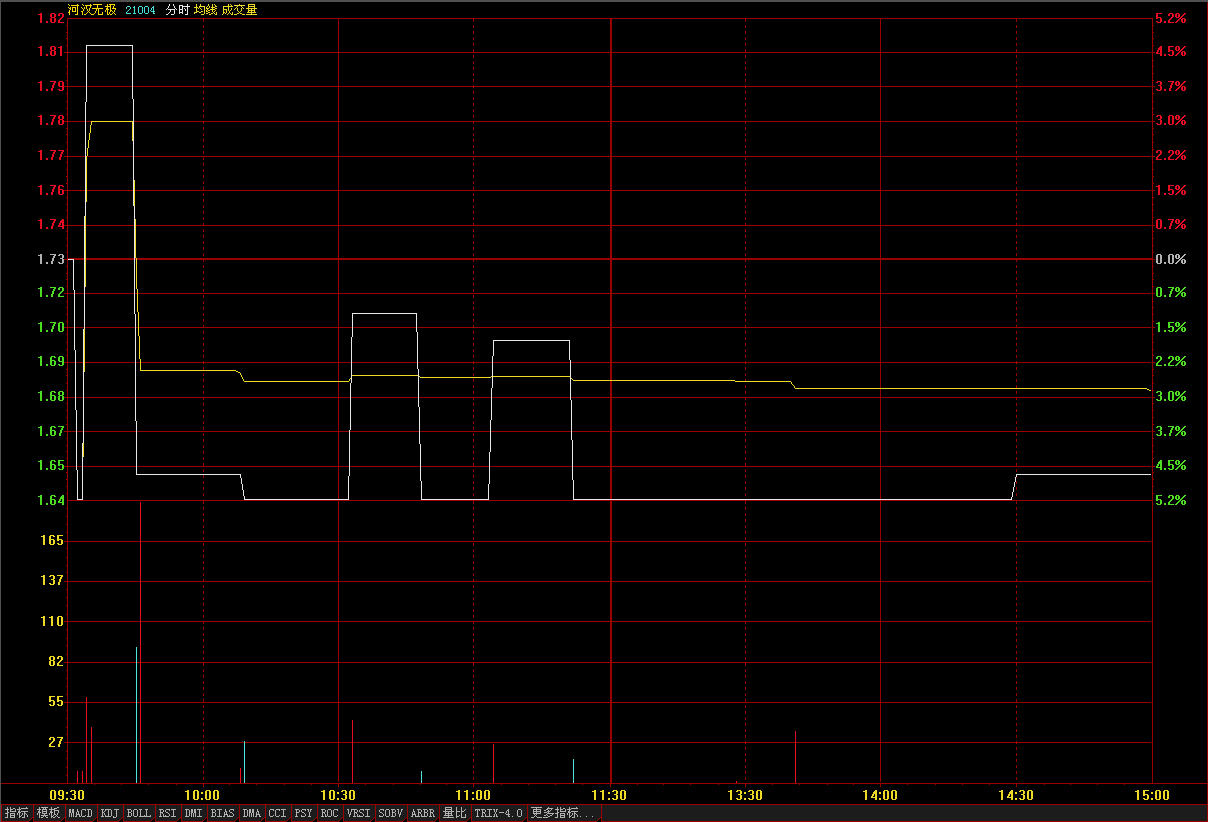This screenshot has height=822, width=1208.
Task: Click the 13:30 time axis label
Action: click(745, 795)
